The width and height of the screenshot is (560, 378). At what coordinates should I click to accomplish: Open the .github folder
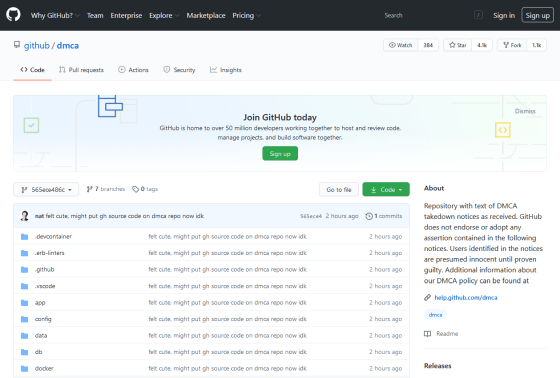point(44,269)
